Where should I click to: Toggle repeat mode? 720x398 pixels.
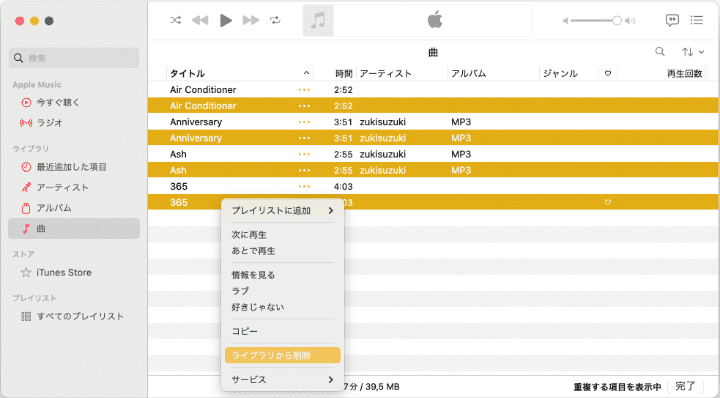[275, 20]
